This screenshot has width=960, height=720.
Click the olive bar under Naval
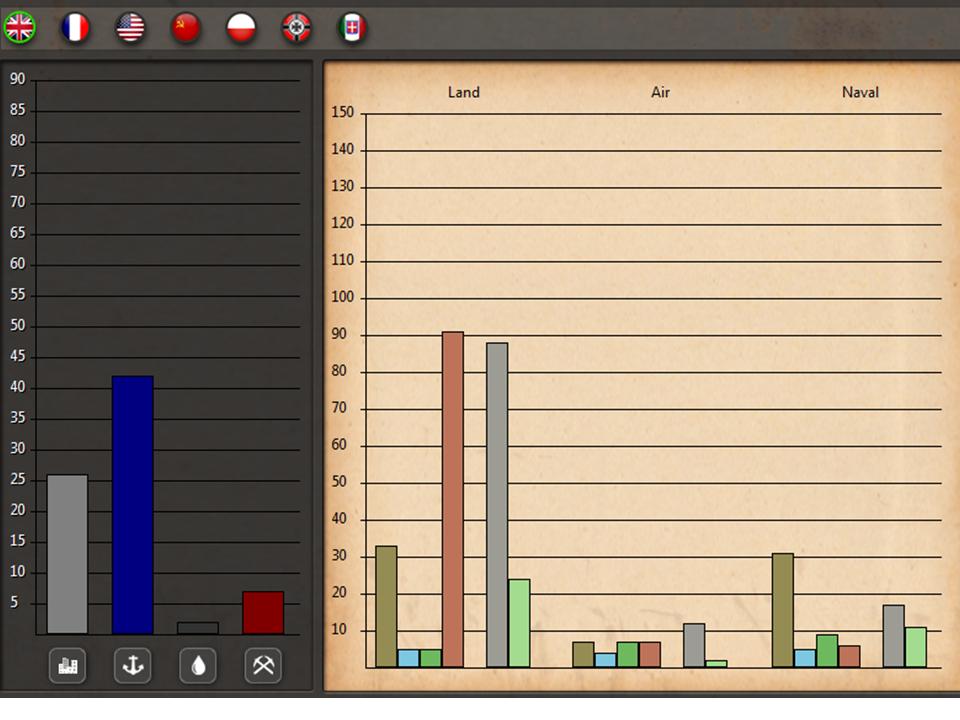point(783,610)
